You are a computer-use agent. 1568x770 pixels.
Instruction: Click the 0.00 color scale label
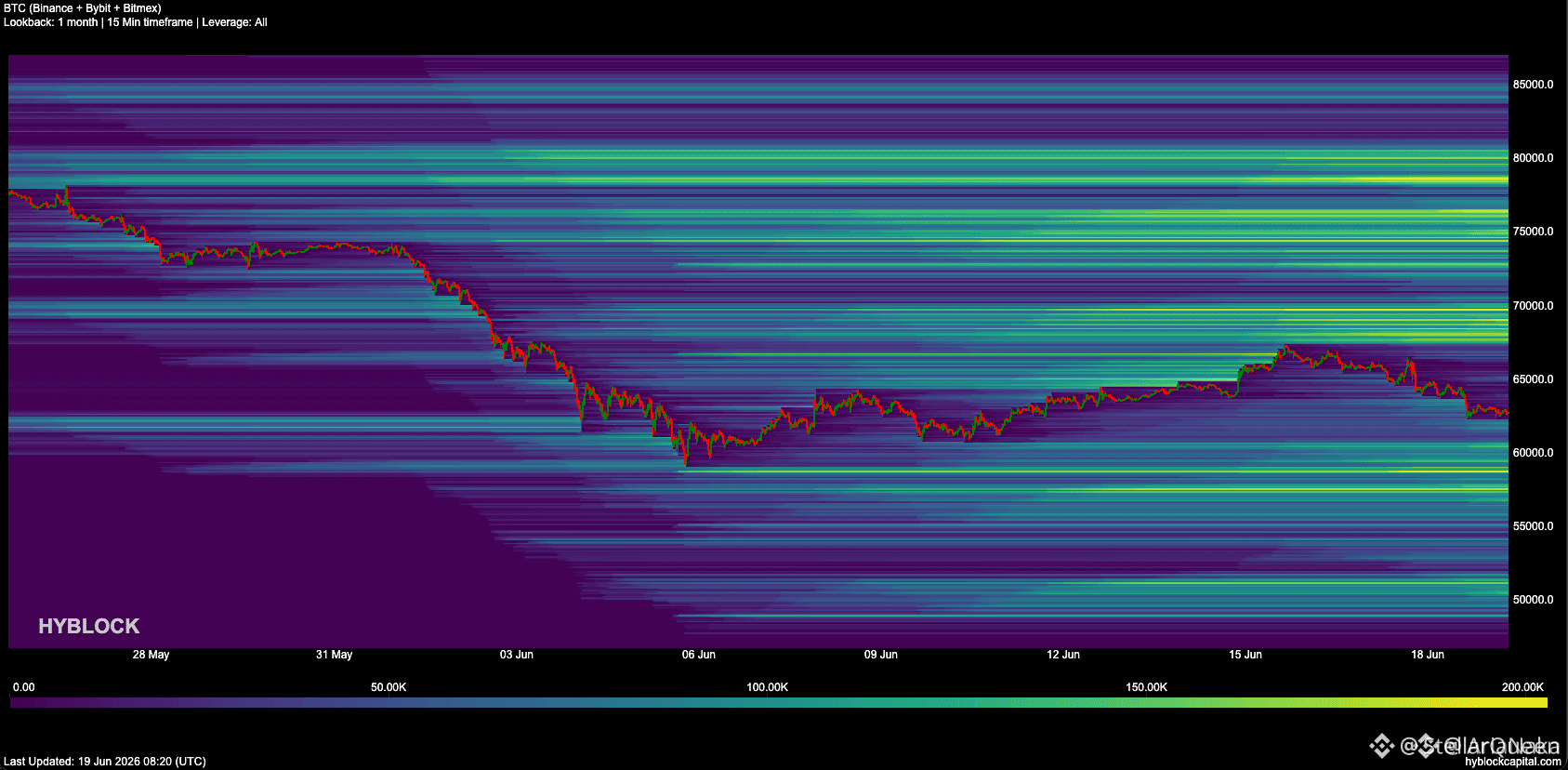(24, 687)
